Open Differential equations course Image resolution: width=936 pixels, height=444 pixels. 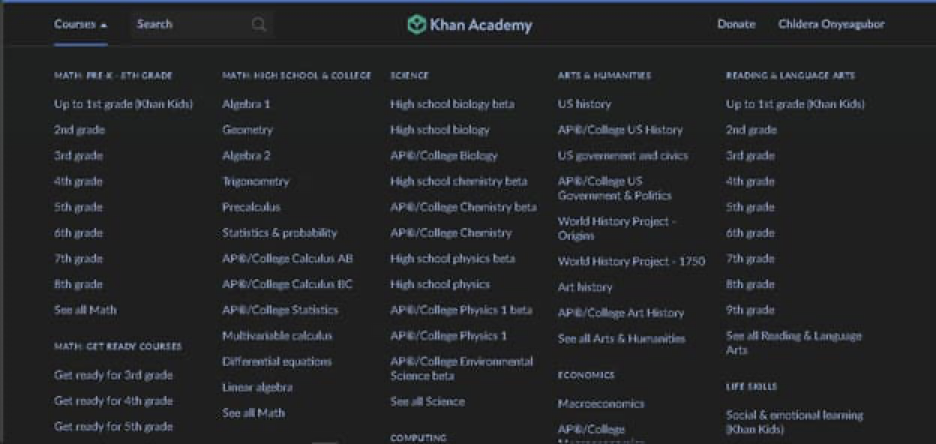(276, 361)
